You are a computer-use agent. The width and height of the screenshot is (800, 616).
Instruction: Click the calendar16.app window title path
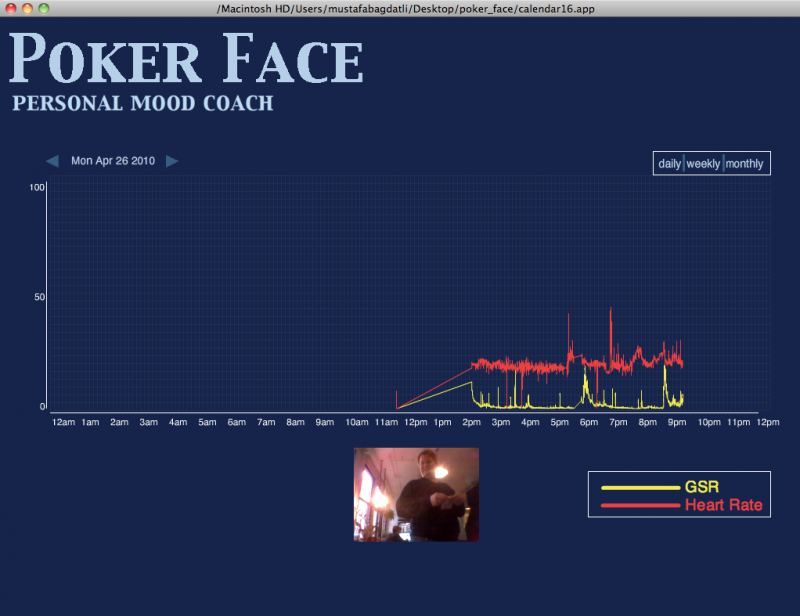(406, 9)
